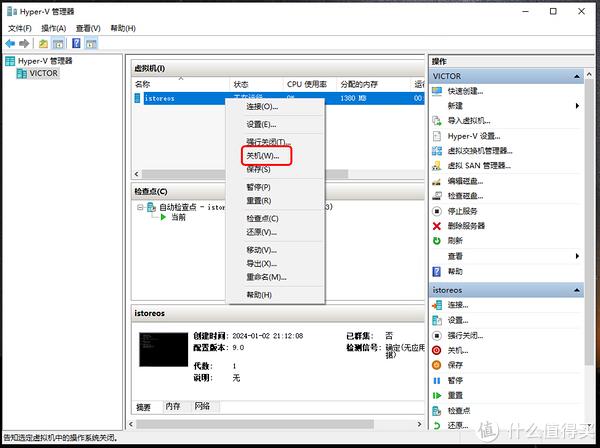Choose 设置(E)... in the context menu

(276, 125)
